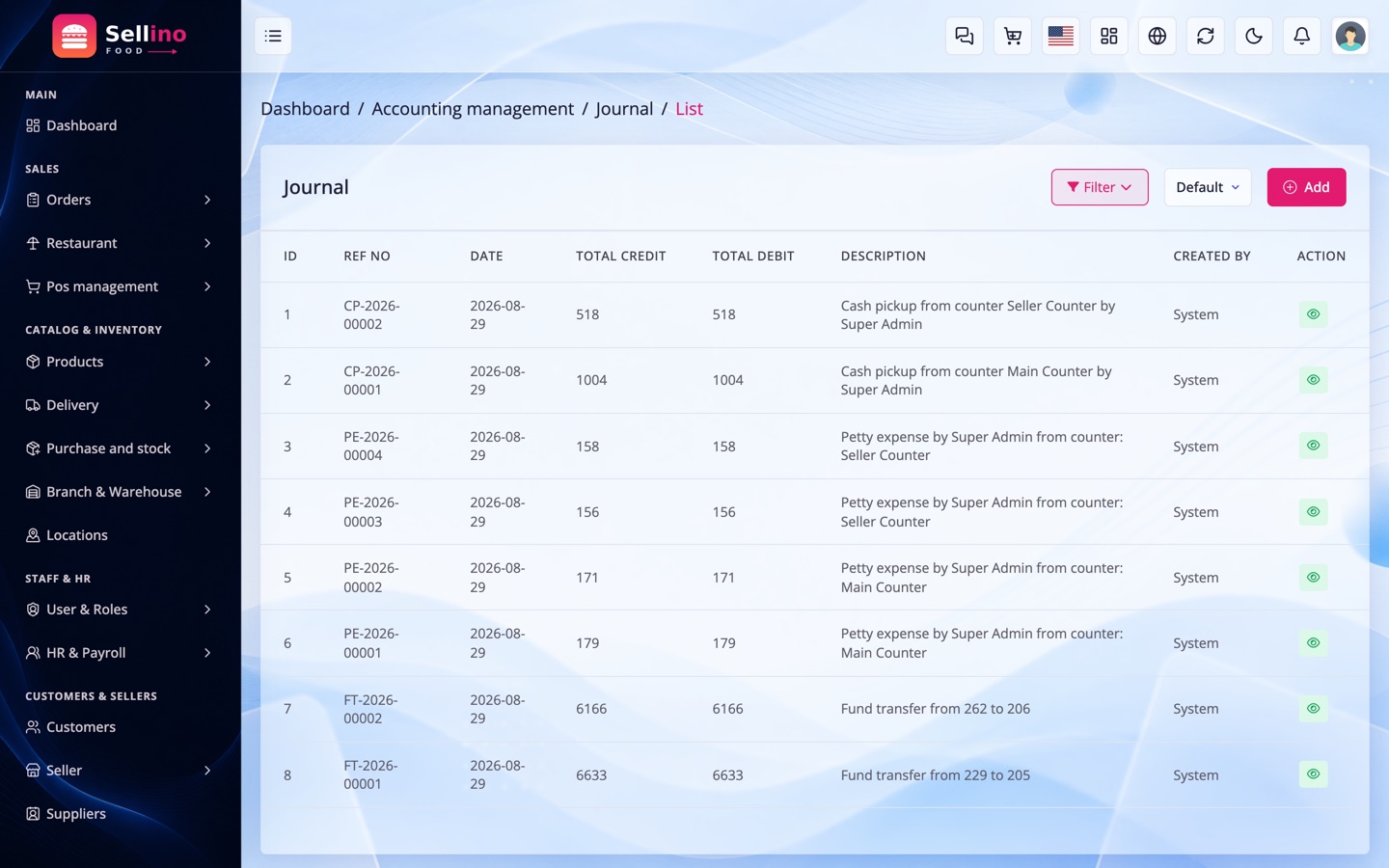Expand Purchase and stock menu

pyautogui.click(x=120, y=448)
